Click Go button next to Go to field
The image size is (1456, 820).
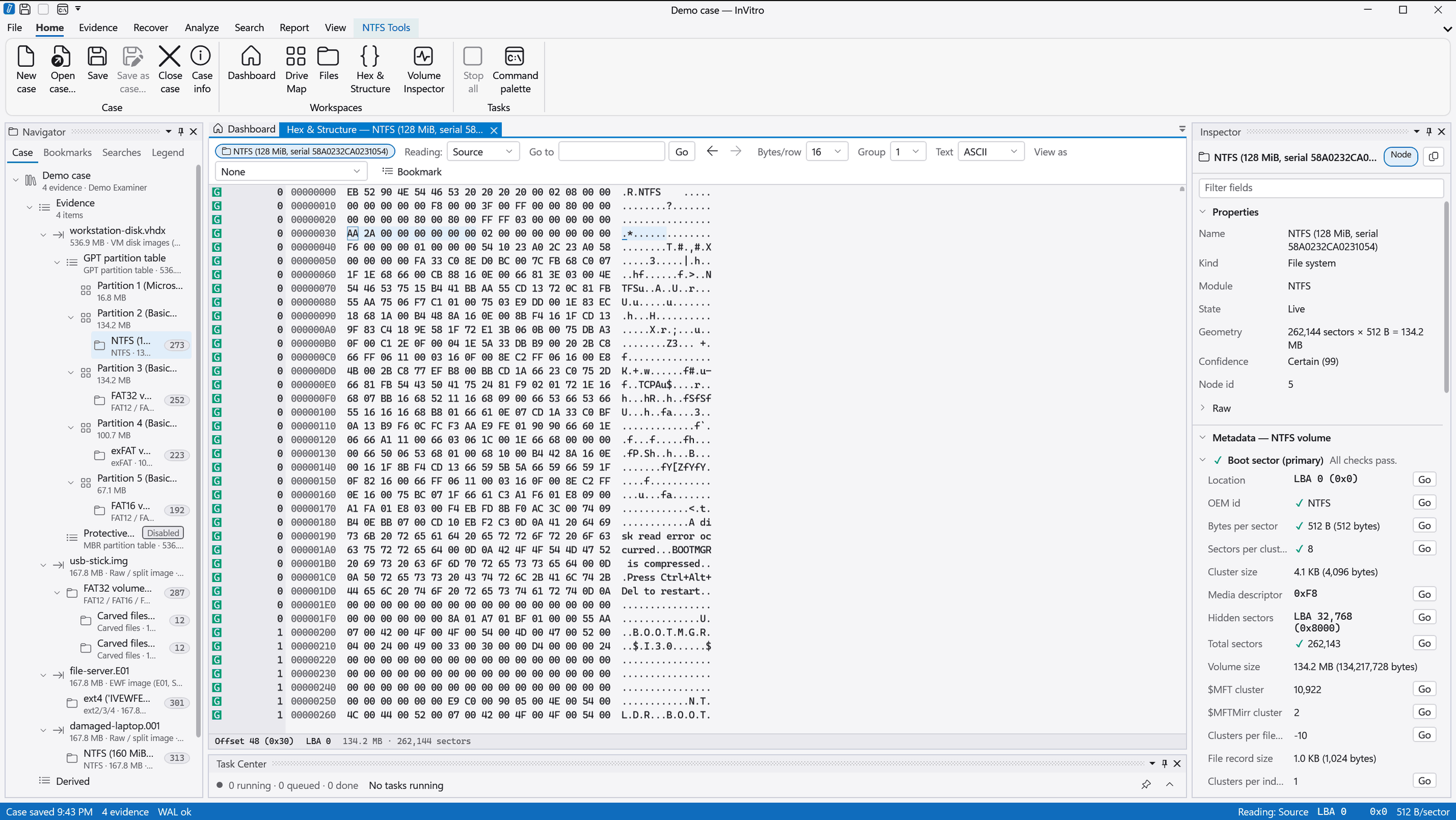click(681, 152)
